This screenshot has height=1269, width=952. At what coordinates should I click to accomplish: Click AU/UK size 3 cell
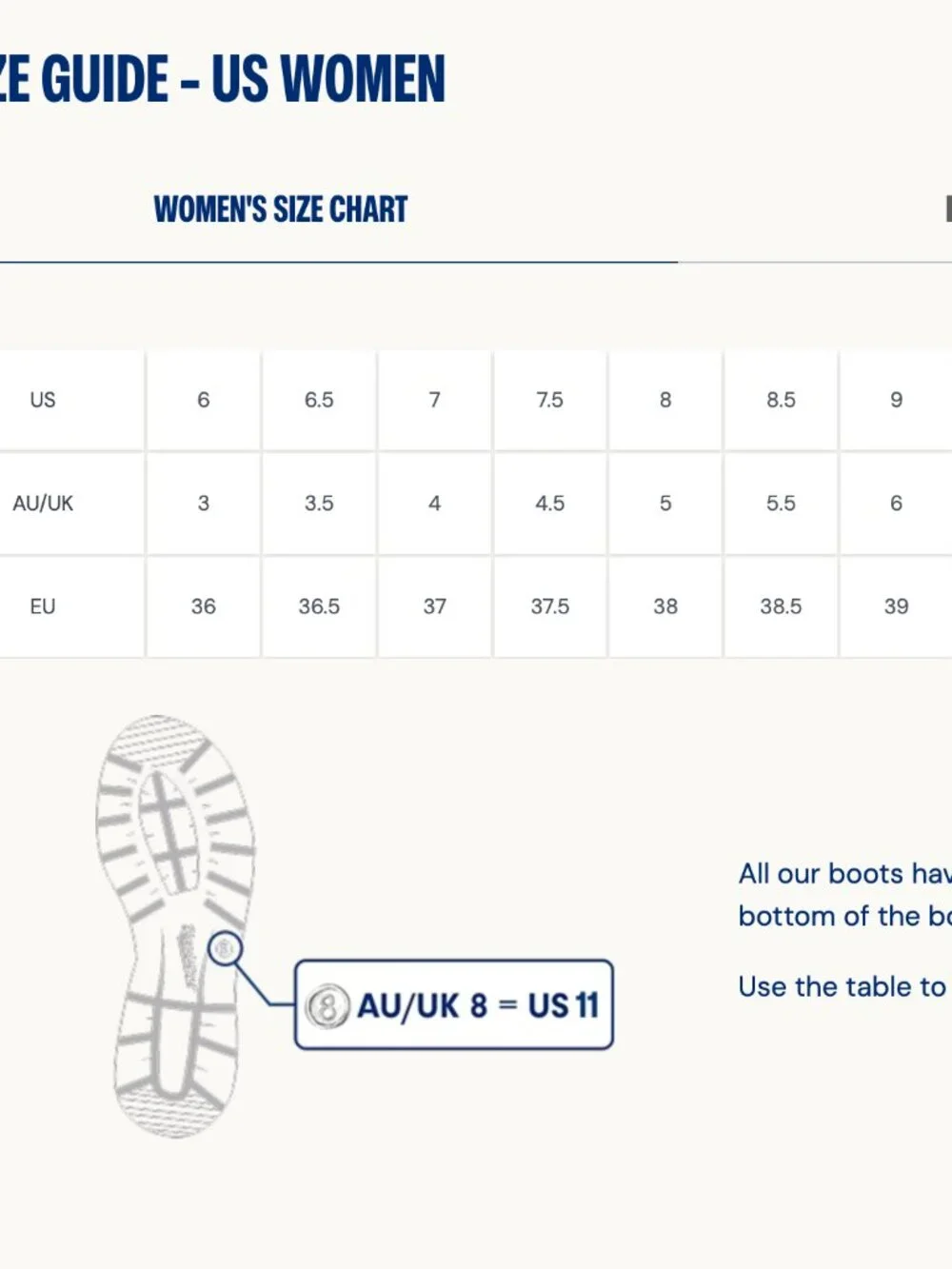pyautogui.click(x=204, y=504)
